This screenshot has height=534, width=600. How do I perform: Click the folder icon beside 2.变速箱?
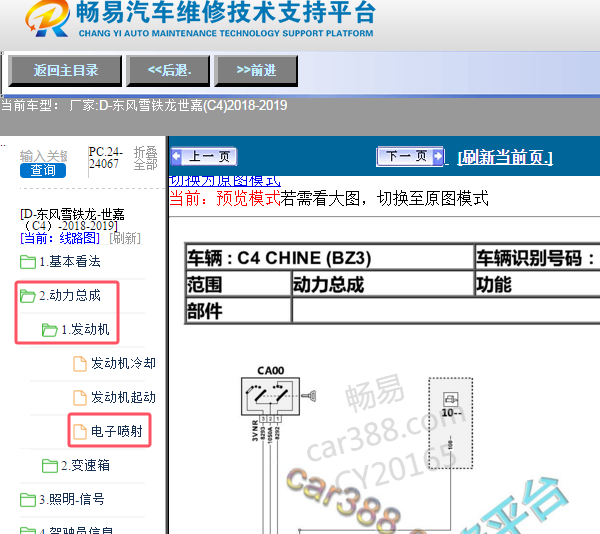[x=50, y=466]
